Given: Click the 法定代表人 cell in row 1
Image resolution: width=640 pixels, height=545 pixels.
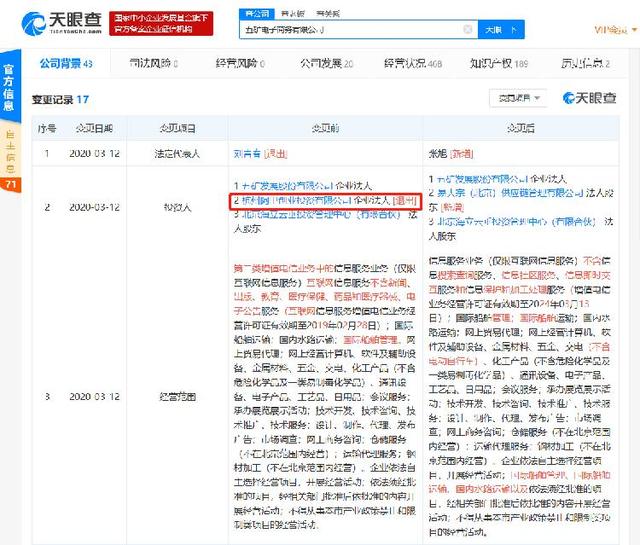Looking at the screenshot, I should click(x=177, y=153).
